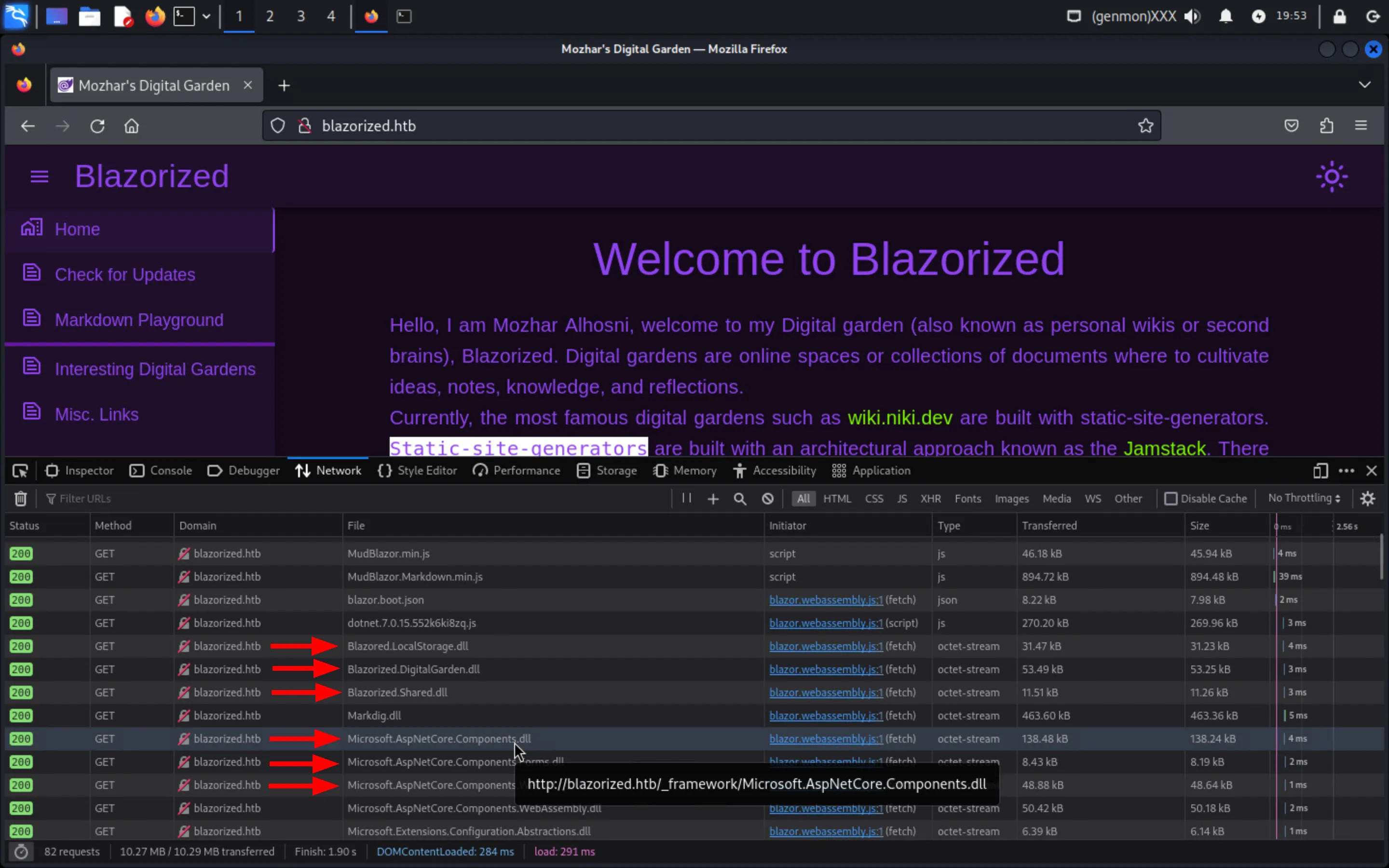Viewport: 1389px width, 868px height.
Task: Follow the wiki.niki.dev hyperlink
Action: (x=900, y=417)
